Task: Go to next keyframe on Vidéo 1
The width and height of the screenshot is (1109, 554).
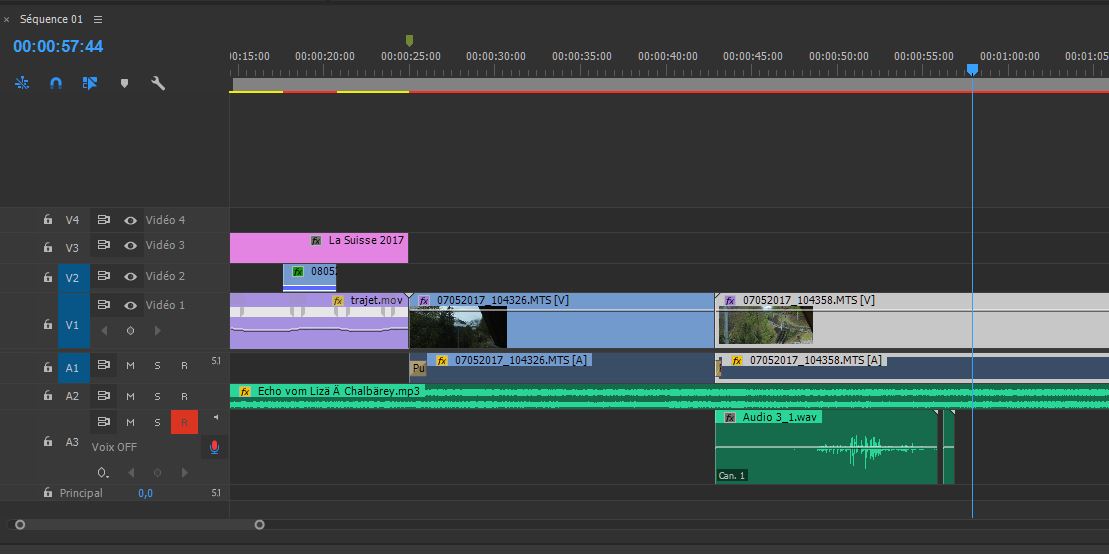Action: (x=157, y=331)
